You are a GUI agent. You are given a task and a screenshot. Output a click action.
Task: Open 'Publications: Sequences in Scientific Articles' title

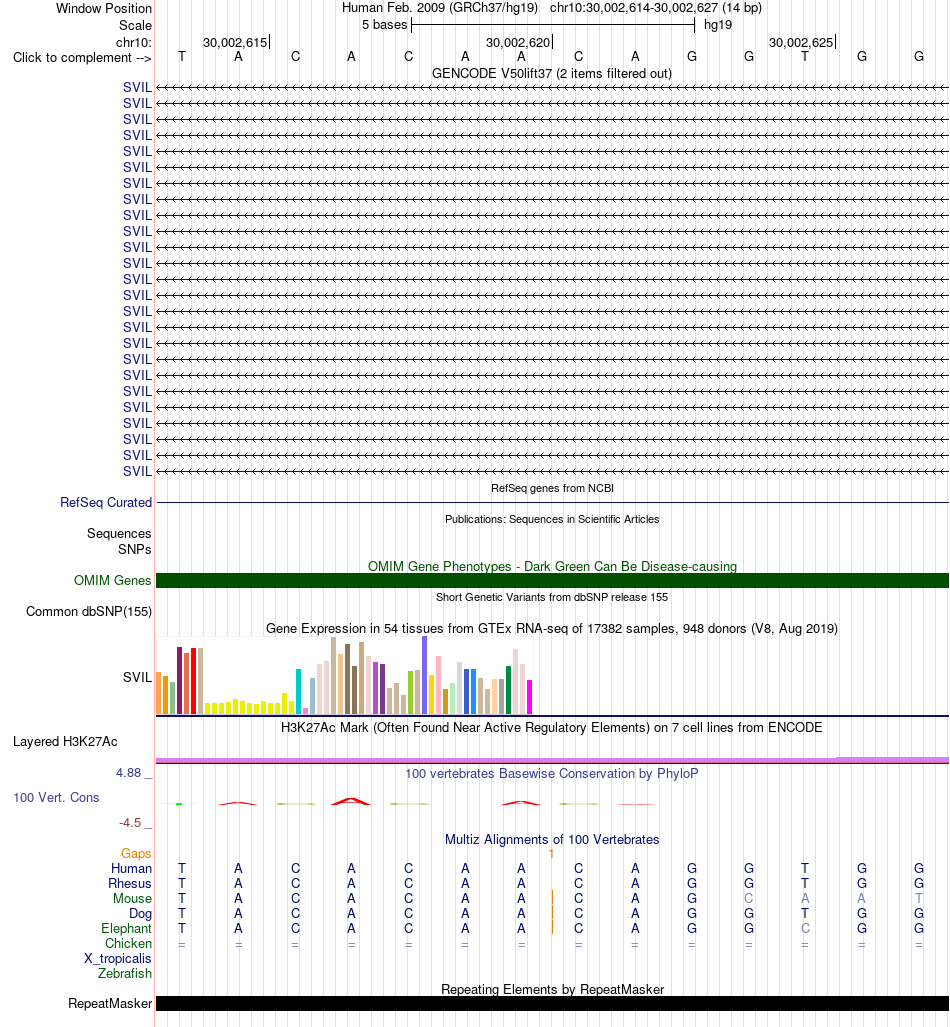click(552, 519)
